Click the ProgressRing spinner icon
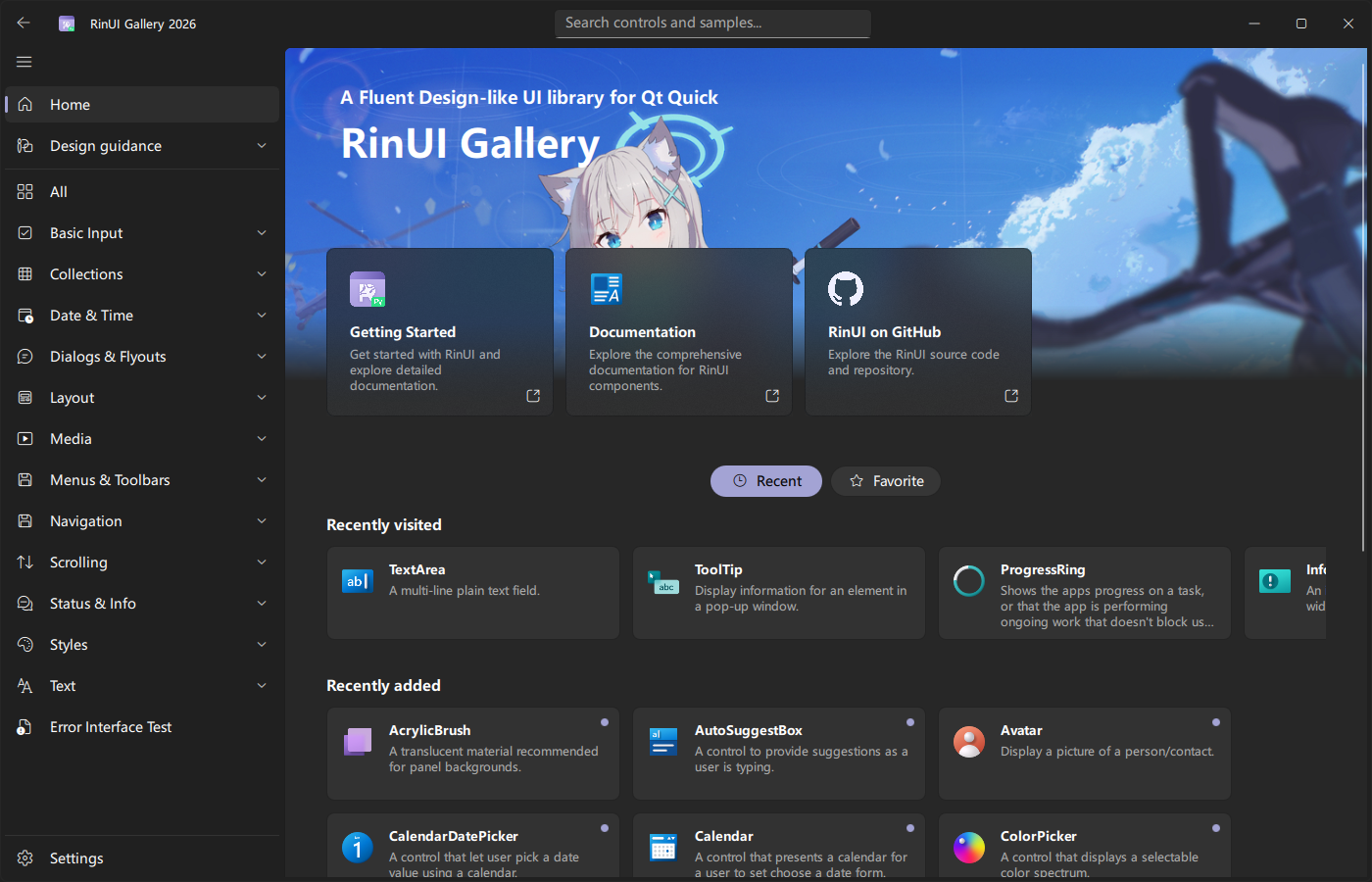This screenshot has width=1372, height=882. [x=969, y=581]
